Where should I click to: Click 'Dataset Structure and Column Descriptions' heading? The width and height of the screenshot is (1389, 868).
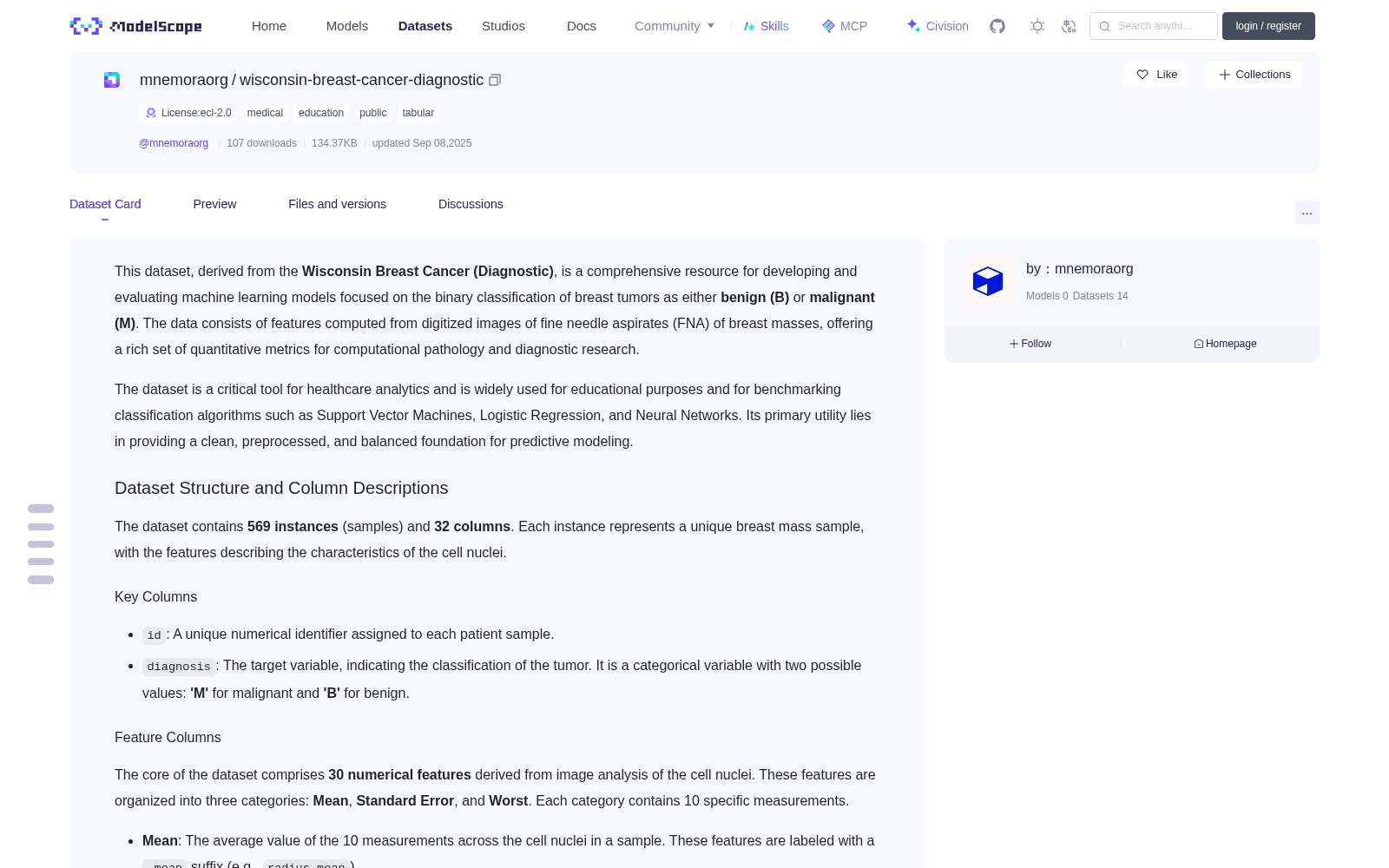click(281, 488)
